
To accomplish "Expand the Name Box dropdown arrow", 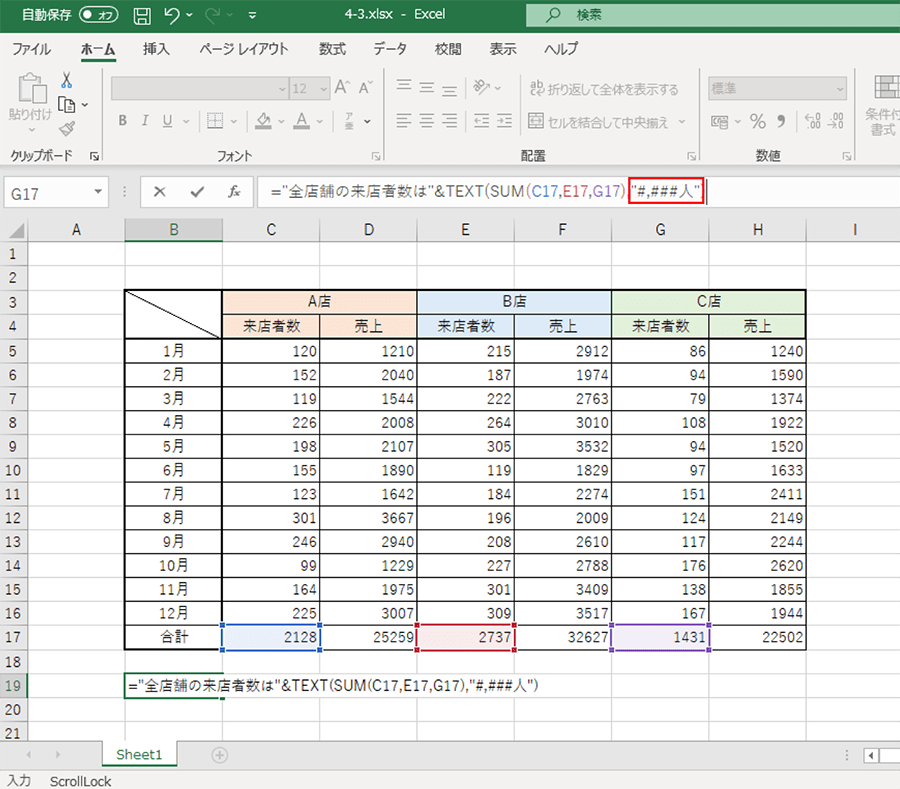I will click(98, 192).
